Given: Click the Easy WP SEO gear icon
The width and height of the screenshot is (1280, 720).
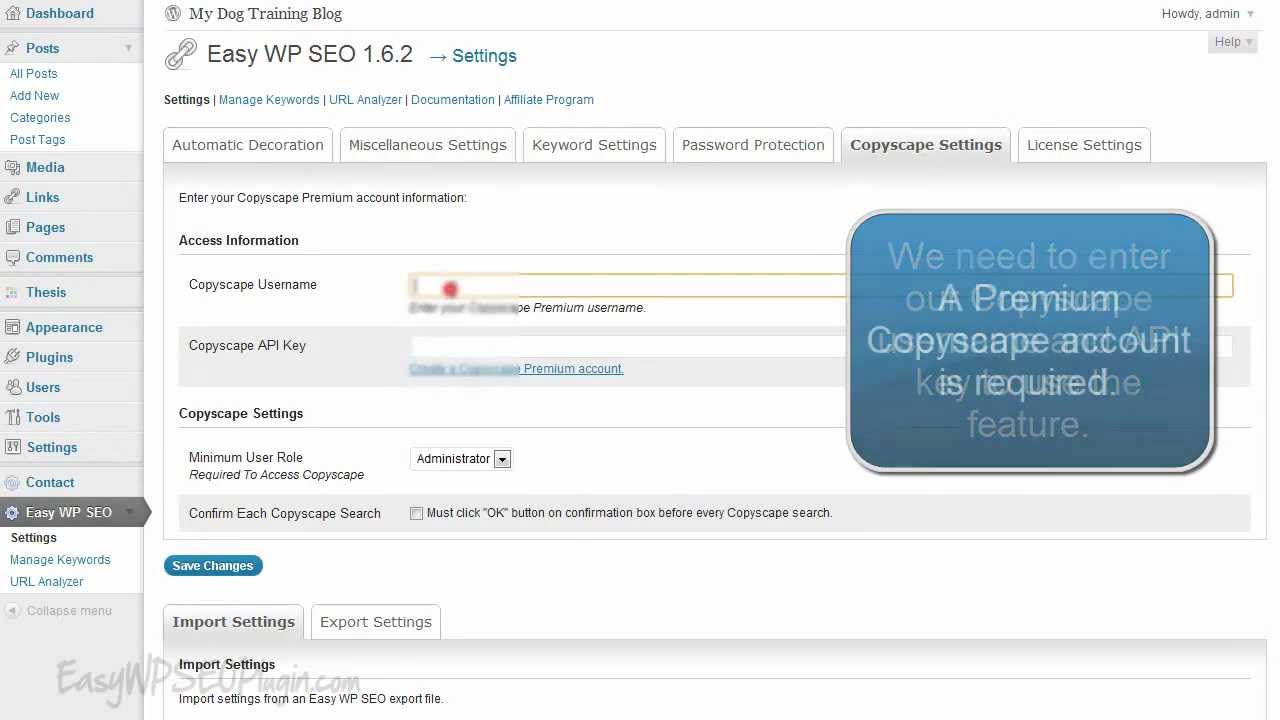Looking at the screenshot, I should (12, 512).
